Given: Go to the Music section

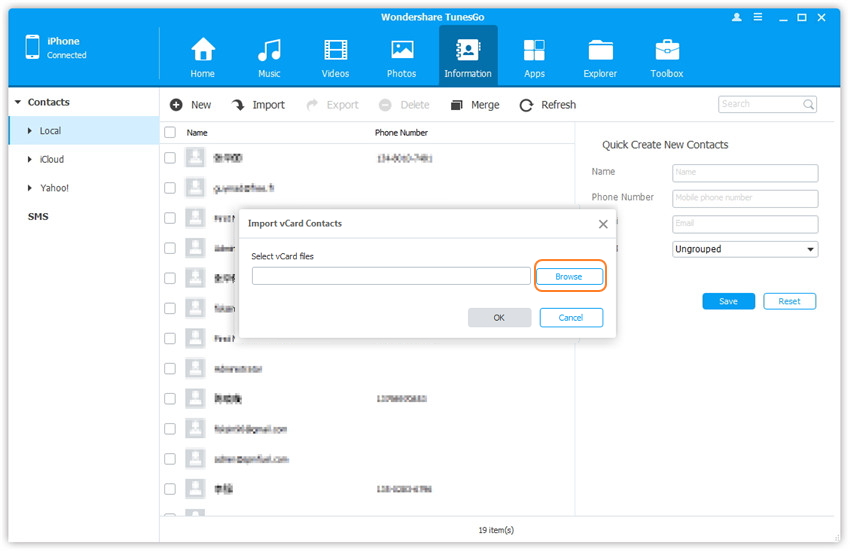Looking at the screenshot, I should [x=269, y=51].
